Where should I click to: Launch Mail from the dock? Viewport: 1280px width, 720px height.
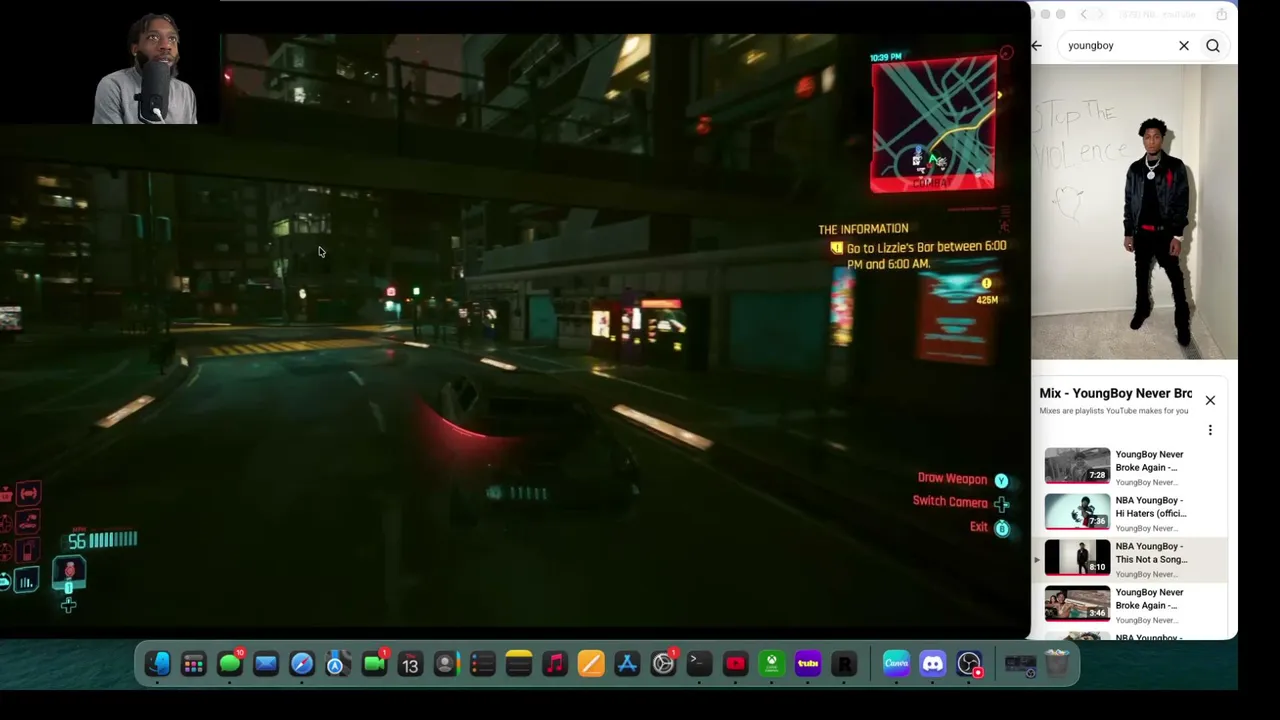[x=266, y=663]
